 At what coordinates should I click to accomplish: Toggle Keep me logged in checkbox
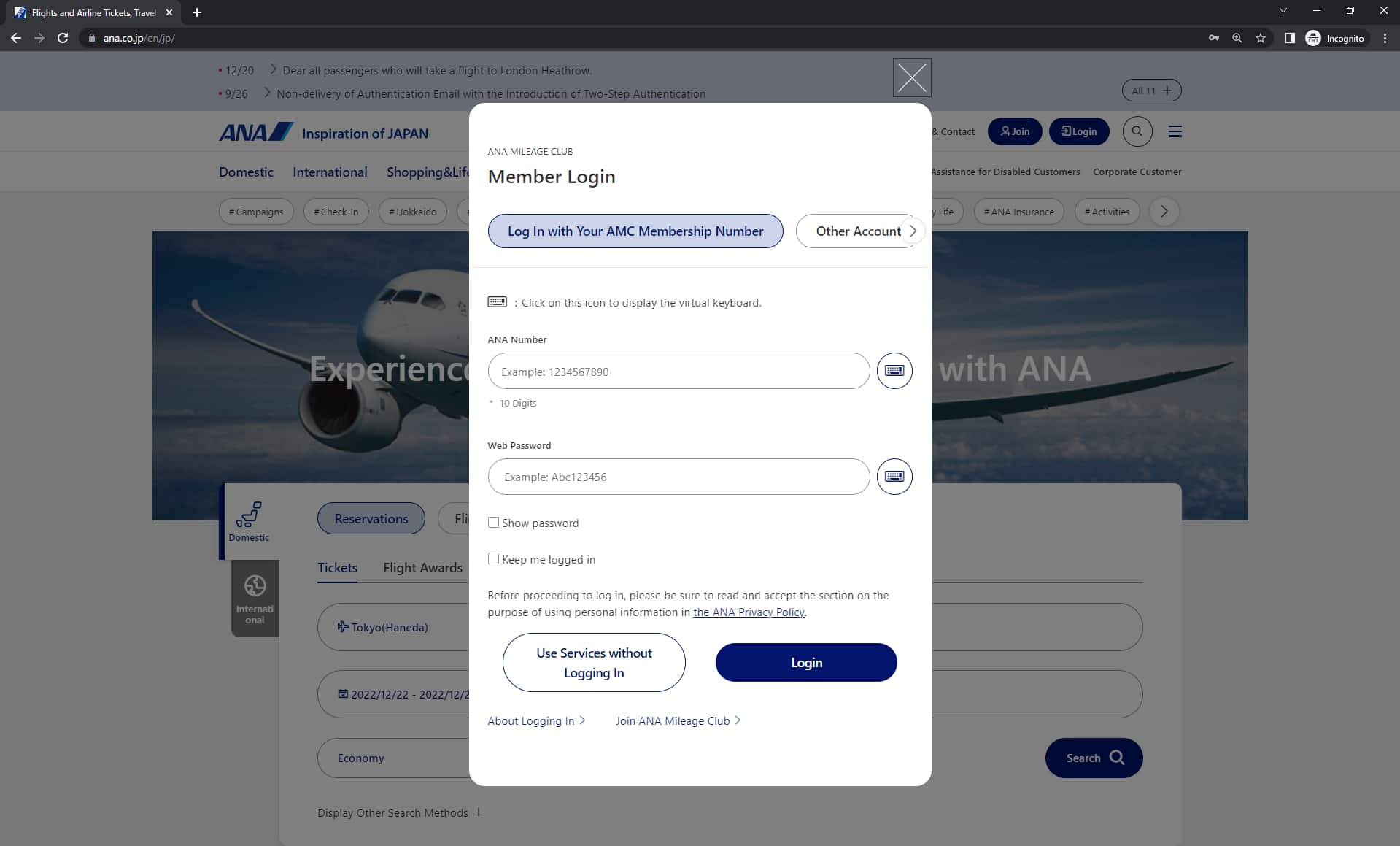point(493,559)
